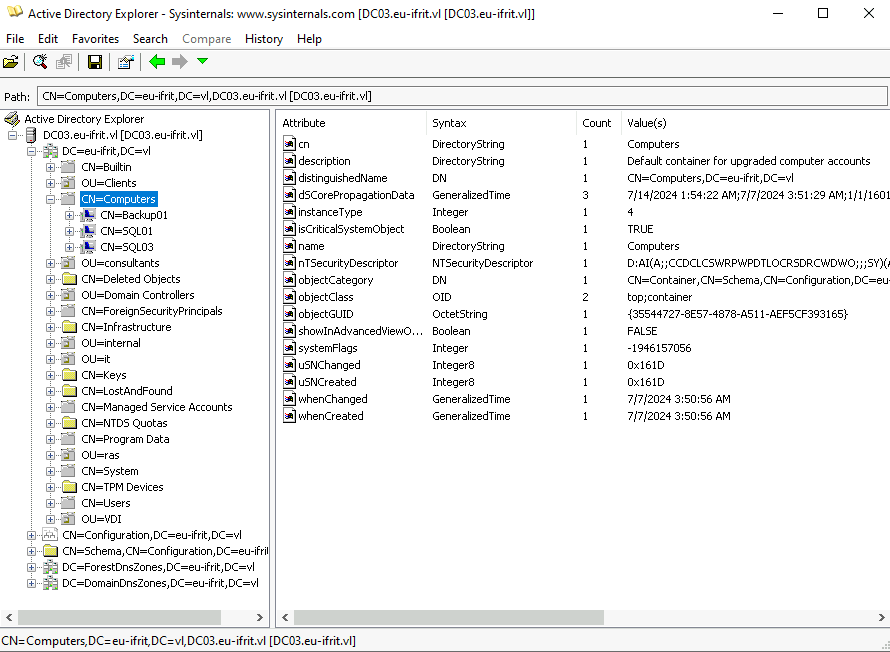Open the File menu
This screenshot has height=652, width=890.
(x=15, y=39)
